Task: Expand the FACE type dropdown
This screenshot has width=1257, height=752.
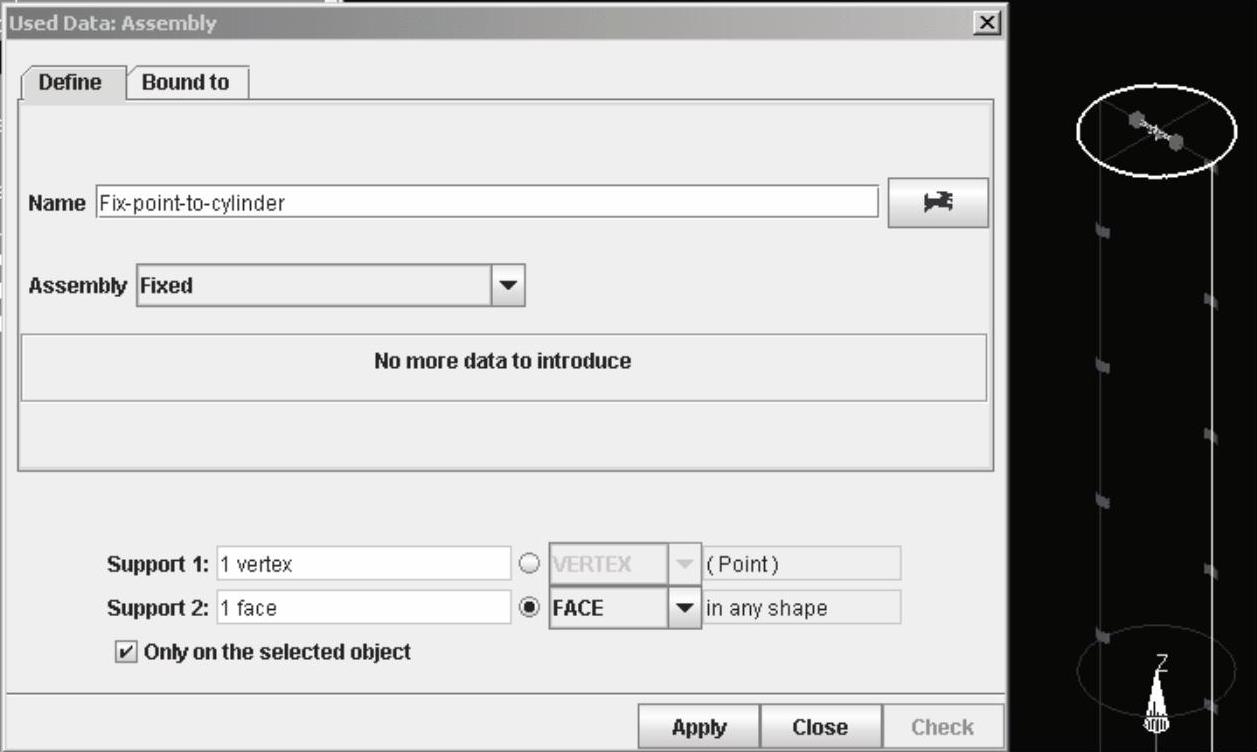Action: click(684, 608)
